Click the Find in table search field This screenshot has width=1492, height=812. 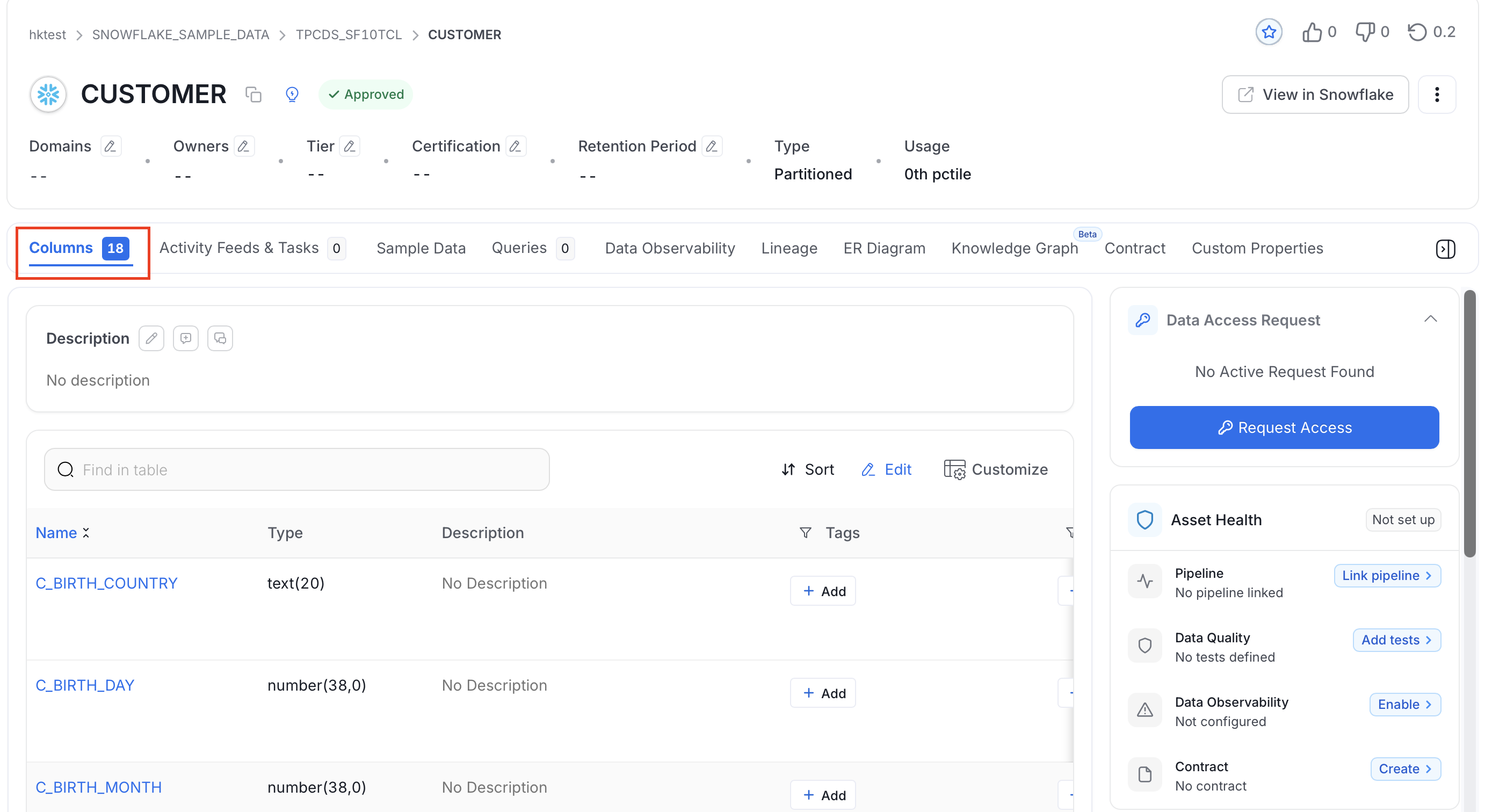pos(296,469)
